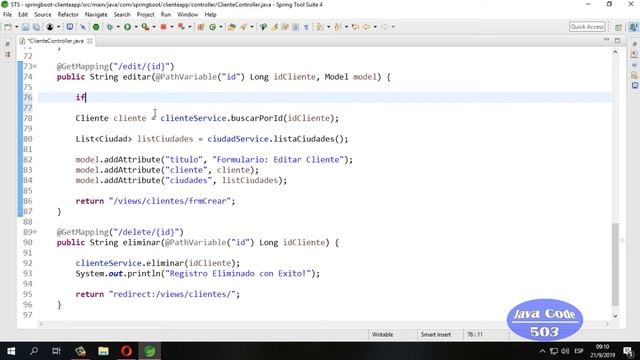
Task: Click the Boot Dashboard green power icon
Action: (96, 27)
